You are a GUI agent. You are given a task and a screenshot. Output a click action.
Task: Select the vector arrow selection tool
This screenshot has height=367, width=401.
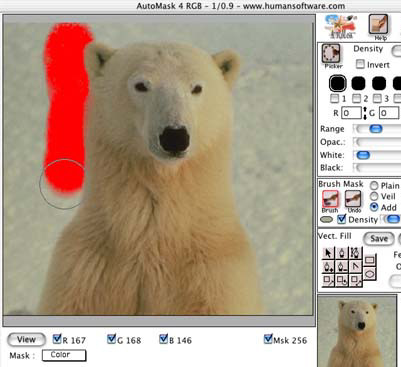click(328, 253)
